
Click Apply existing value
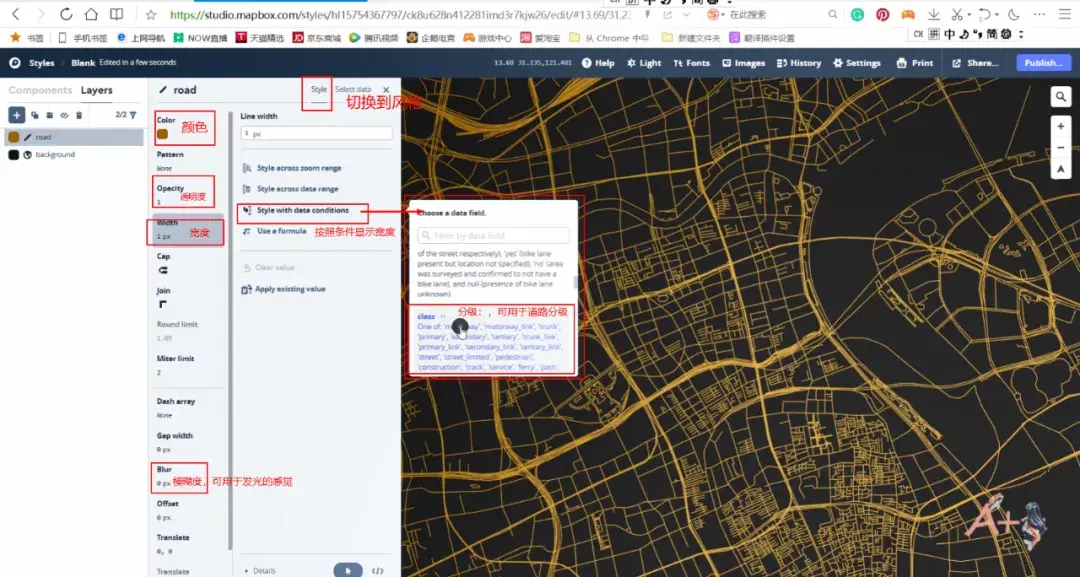click(x=284, y=289)
